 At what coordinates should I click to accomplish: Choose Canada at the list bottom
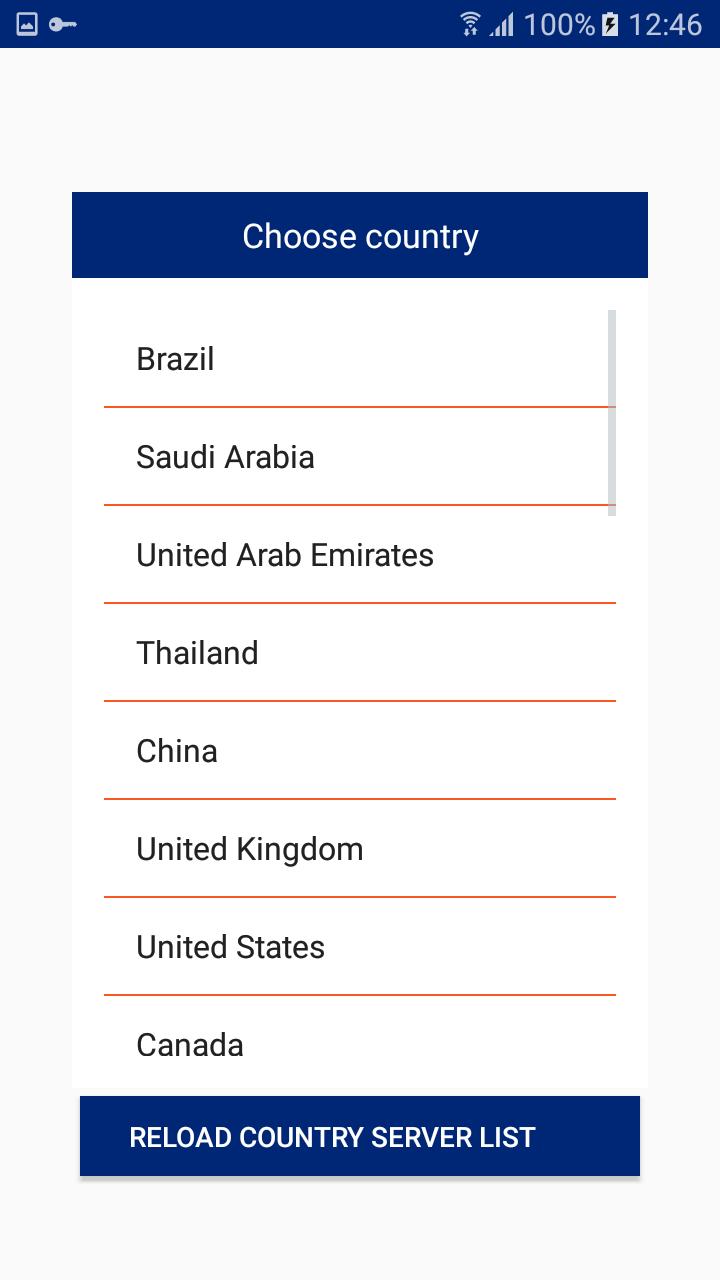[360, 1042]
